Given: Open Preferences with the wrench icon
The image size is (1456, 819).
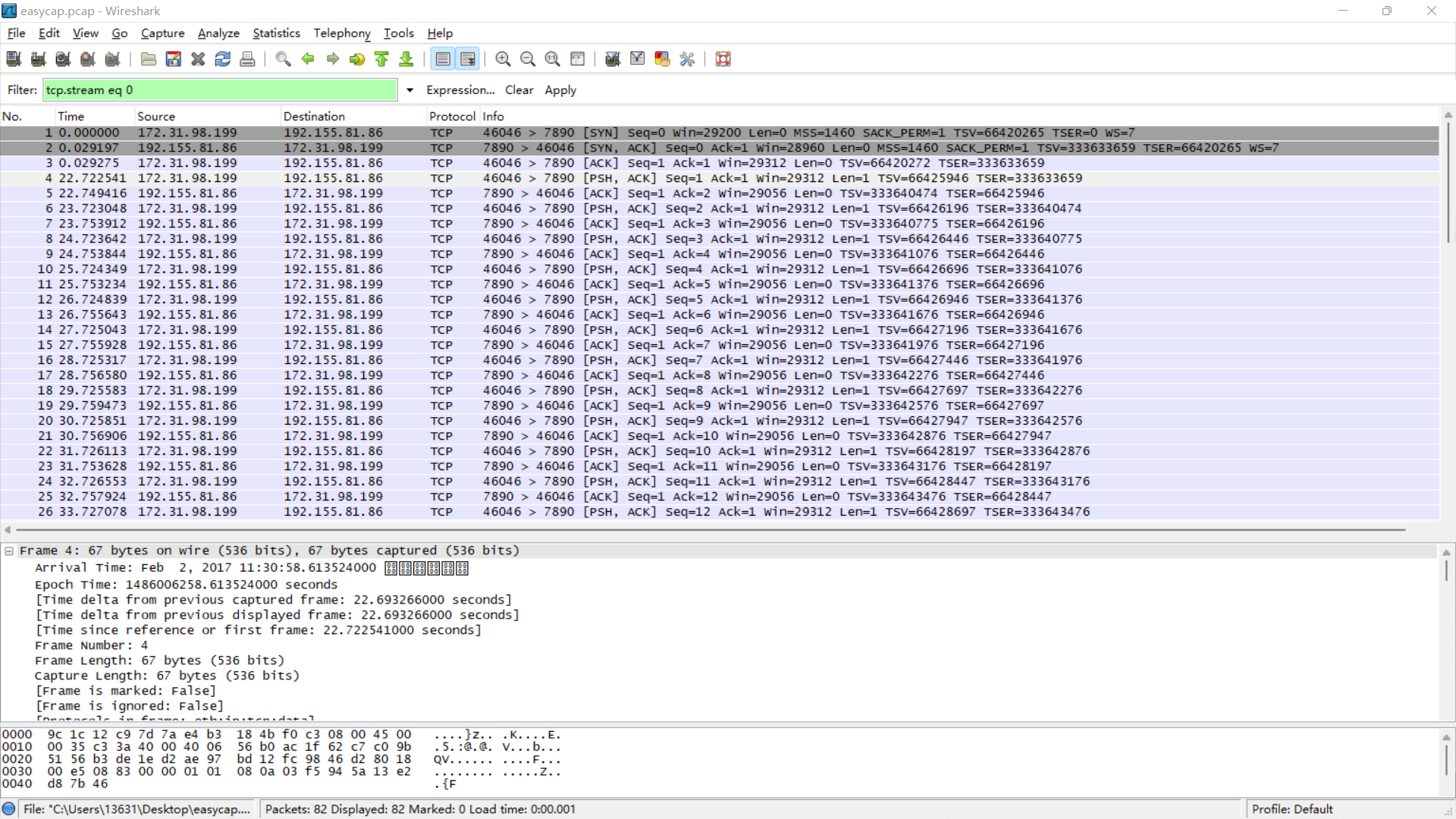Looking at the screenshot, I should coord(687,59).
